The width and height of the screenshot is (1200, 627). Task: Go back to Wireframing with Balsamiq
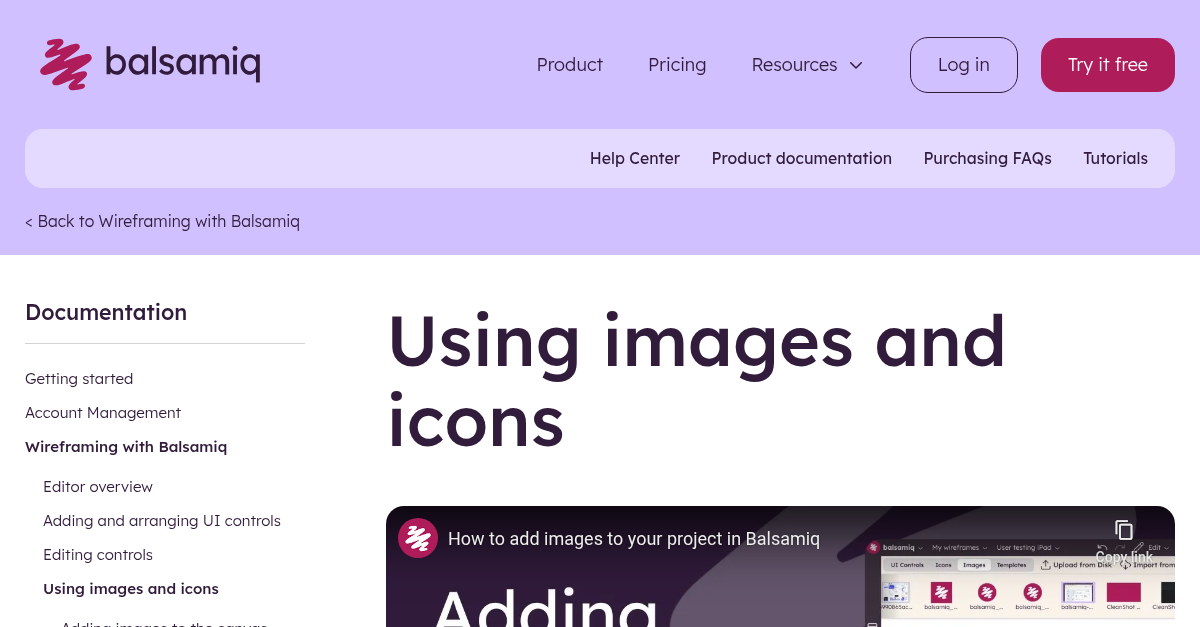coord(162,221)
